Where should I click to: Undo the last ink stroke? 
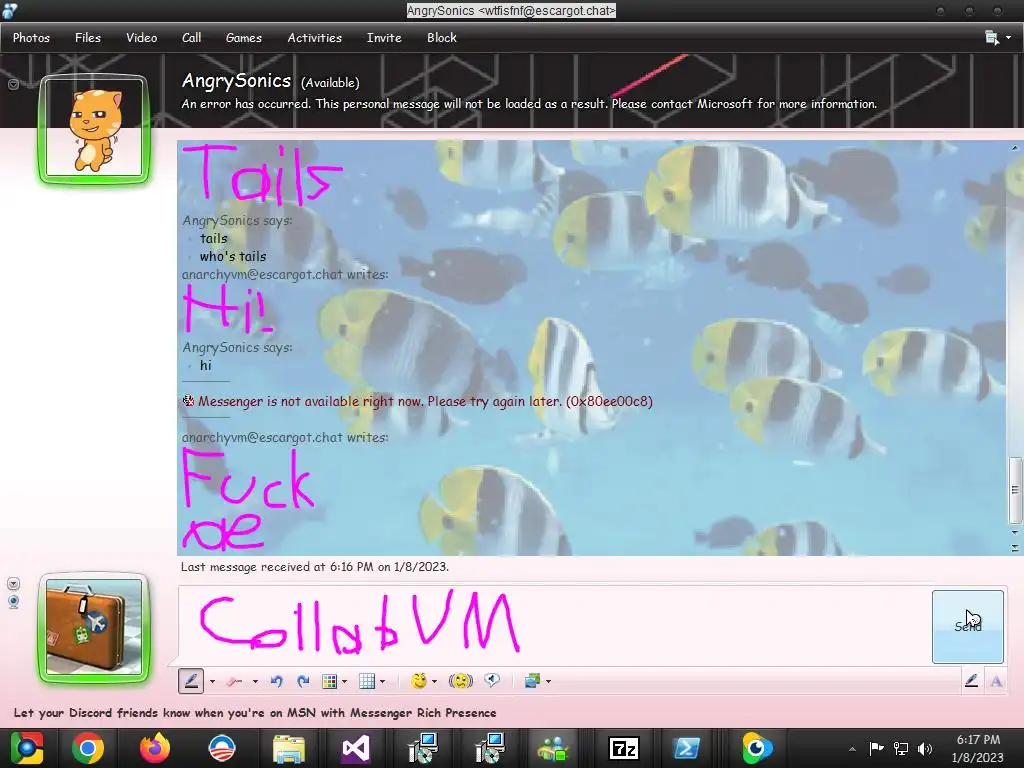tap(276, 681)
